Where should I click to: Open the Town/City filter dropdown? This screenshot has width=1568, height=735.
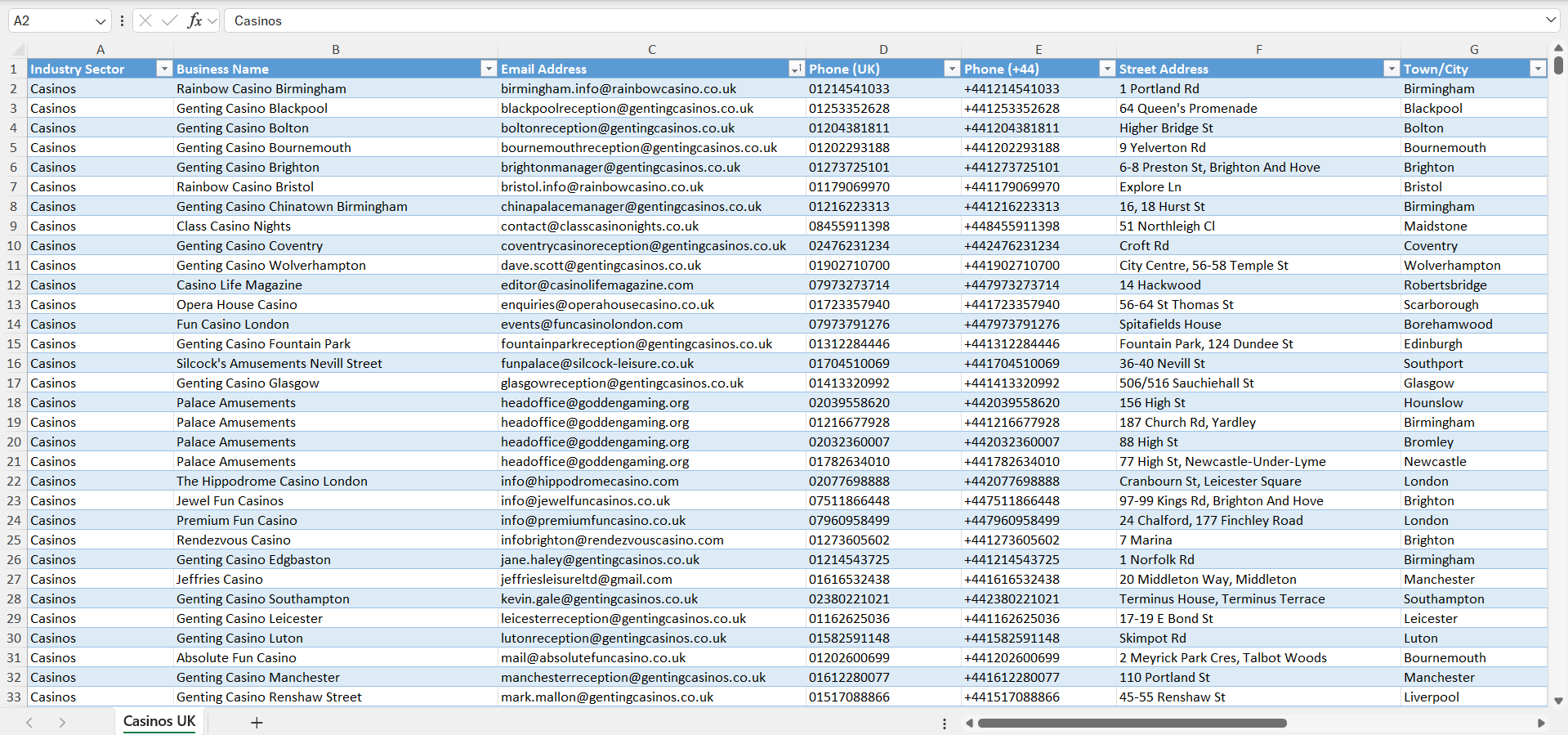click(1538, 69)
